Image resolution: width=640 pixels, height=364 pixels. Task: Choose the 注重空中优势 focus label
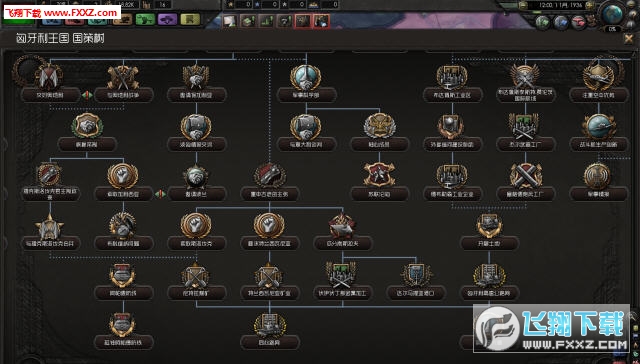pyautogui.click(x=599, y=95)
